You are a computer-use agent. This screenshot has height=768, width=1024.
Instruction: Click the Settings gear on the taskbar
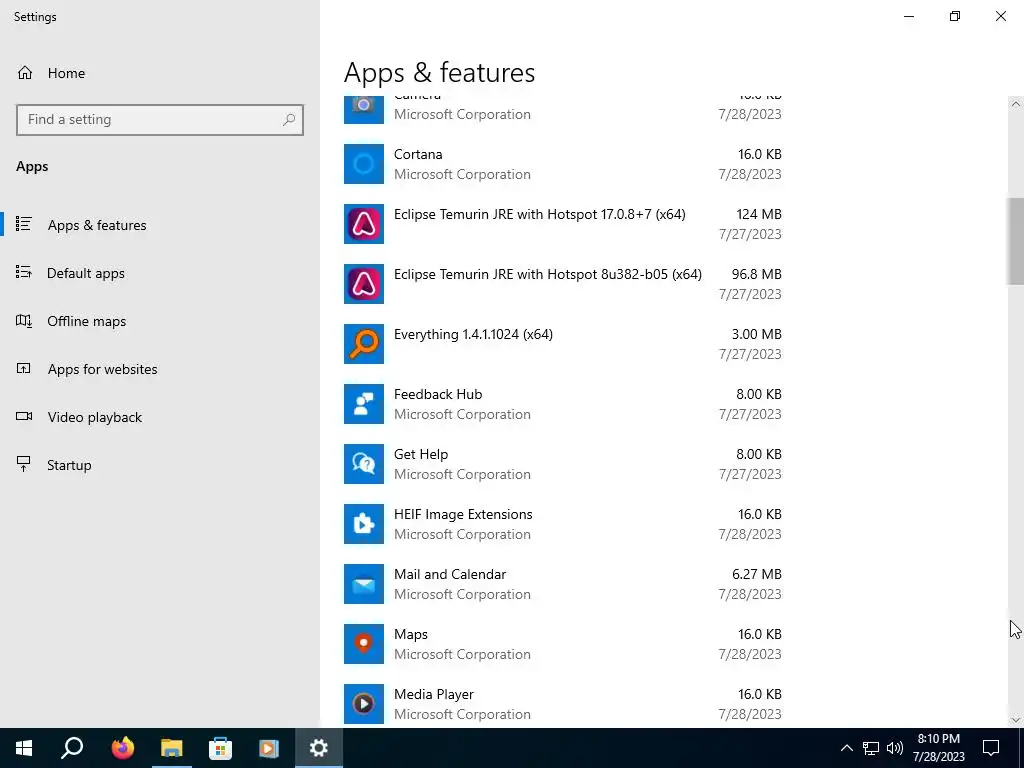point(319,748)
